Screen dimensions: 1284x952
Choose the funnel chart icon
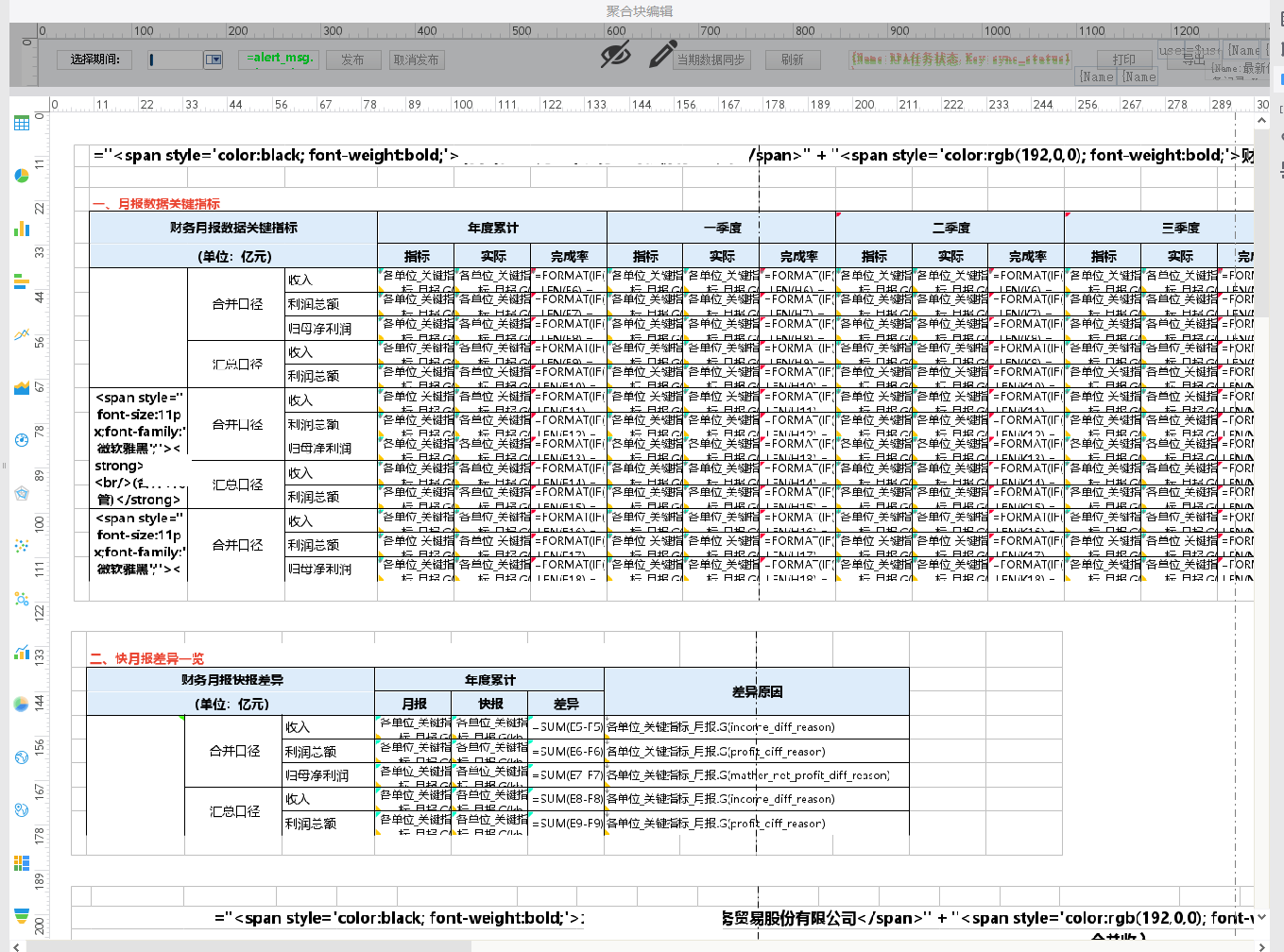pos(22,914)
